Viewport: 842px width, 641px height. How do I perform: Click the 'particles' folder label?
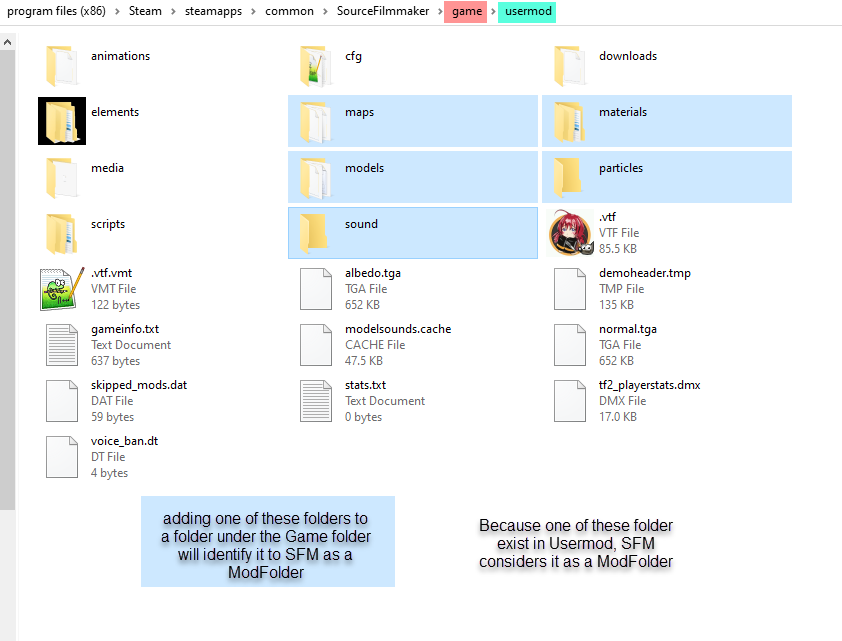[x=621, y=168]
